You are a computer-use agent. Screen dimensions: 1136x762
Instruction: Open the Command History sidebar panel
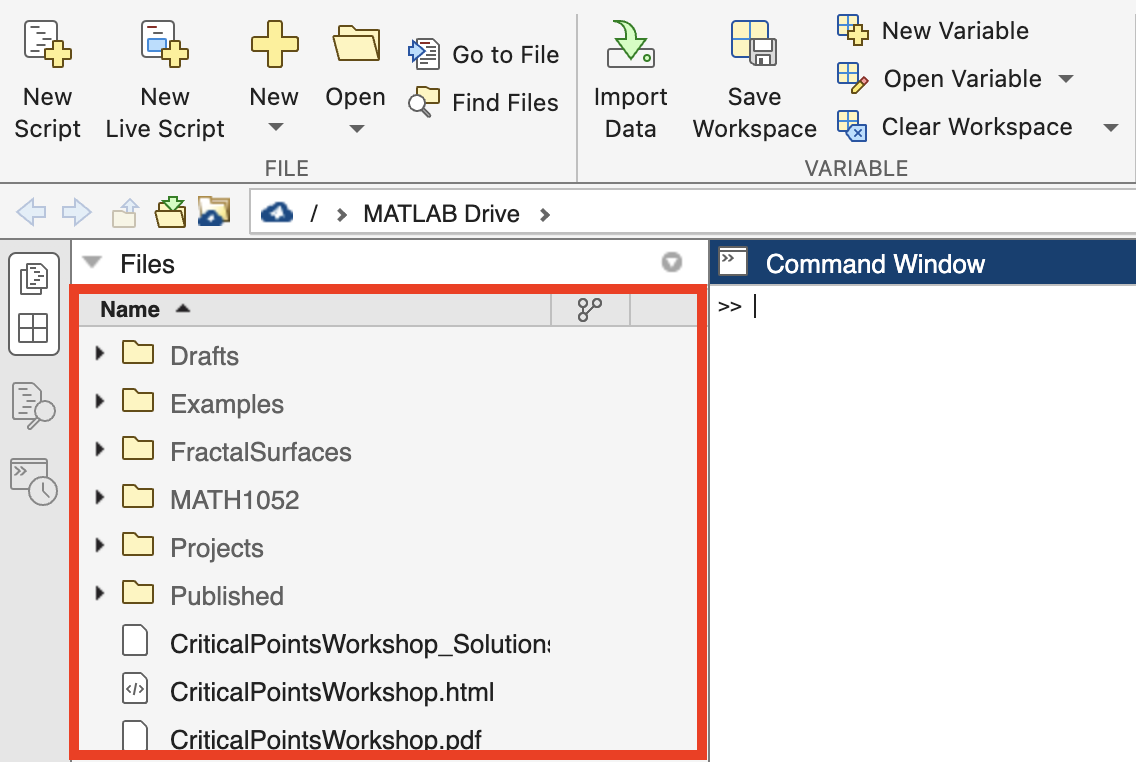33,482
